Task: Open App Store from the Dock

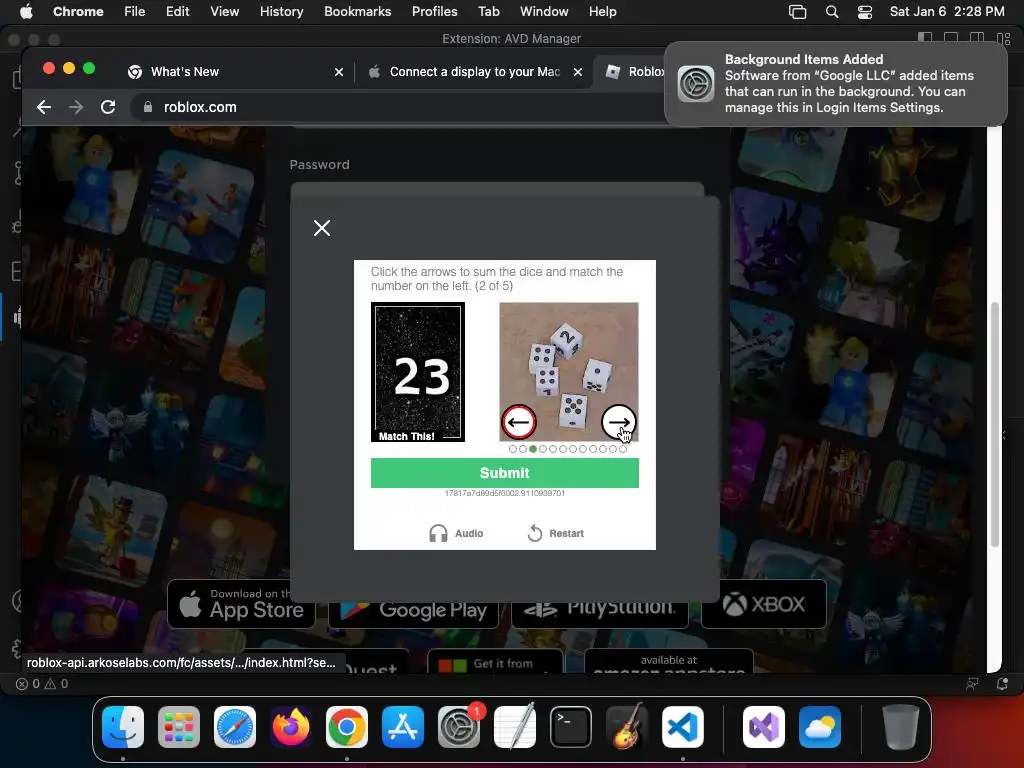Action: click(x=403, y=727)
